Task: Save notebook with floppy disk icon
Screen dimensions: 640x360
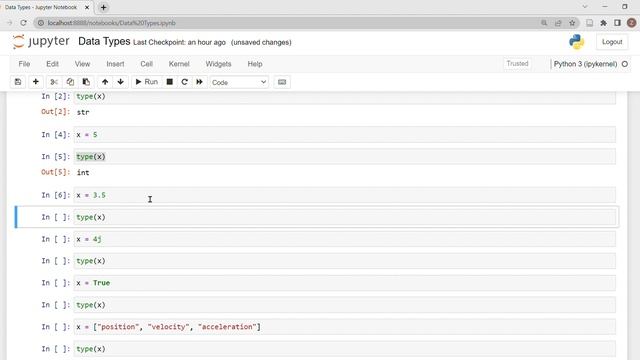Action: [18, 82]
